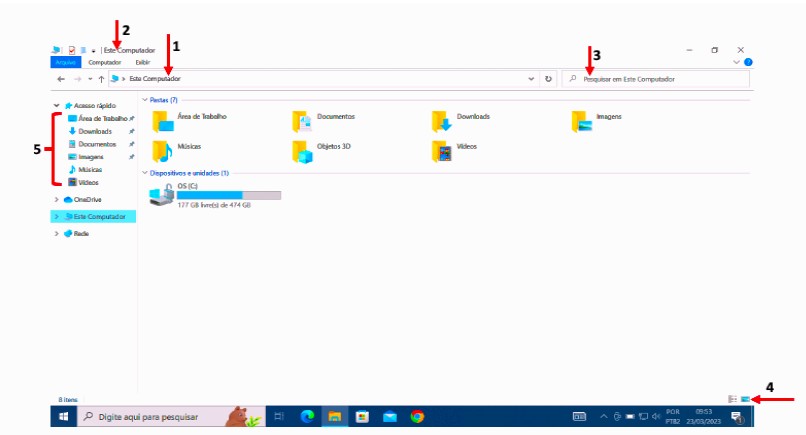Click the pin next to sidebar Downloads
806x435 pixels.
pyautogui.click(x=132, y=132)
